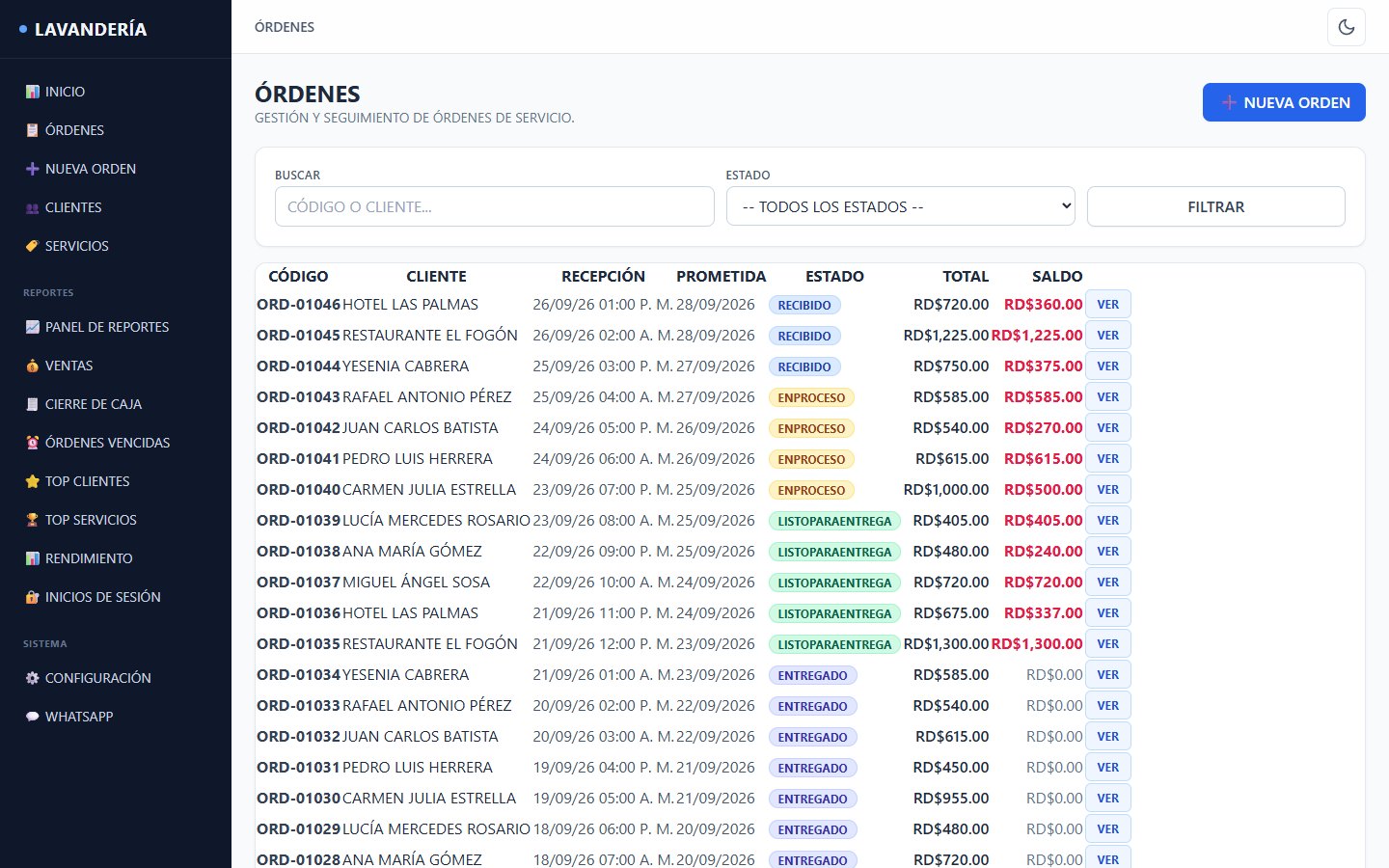Click Ver for order ORD-01040
Screen dimensions: 1389x868
pos(1108,489)
